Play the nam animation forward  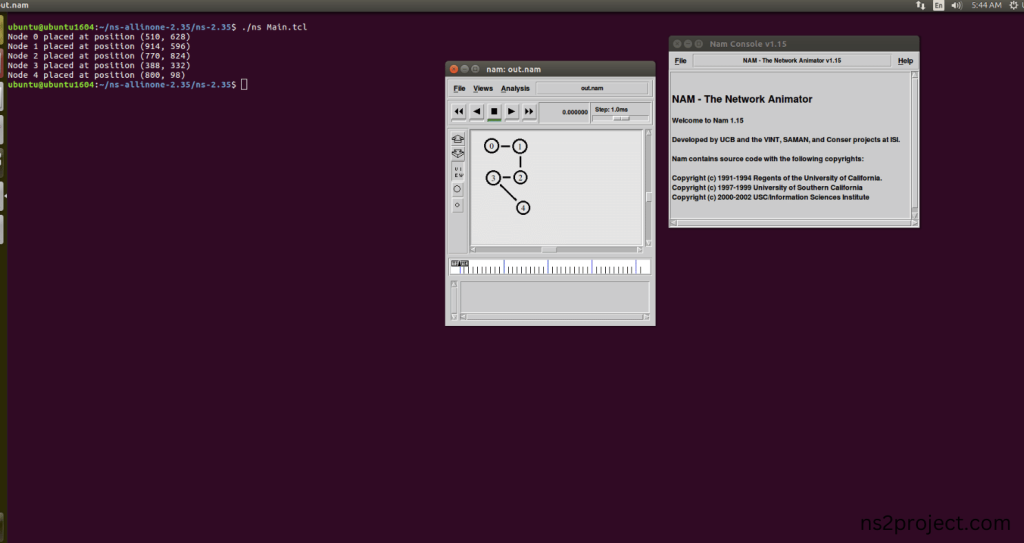tap(511, 112)
